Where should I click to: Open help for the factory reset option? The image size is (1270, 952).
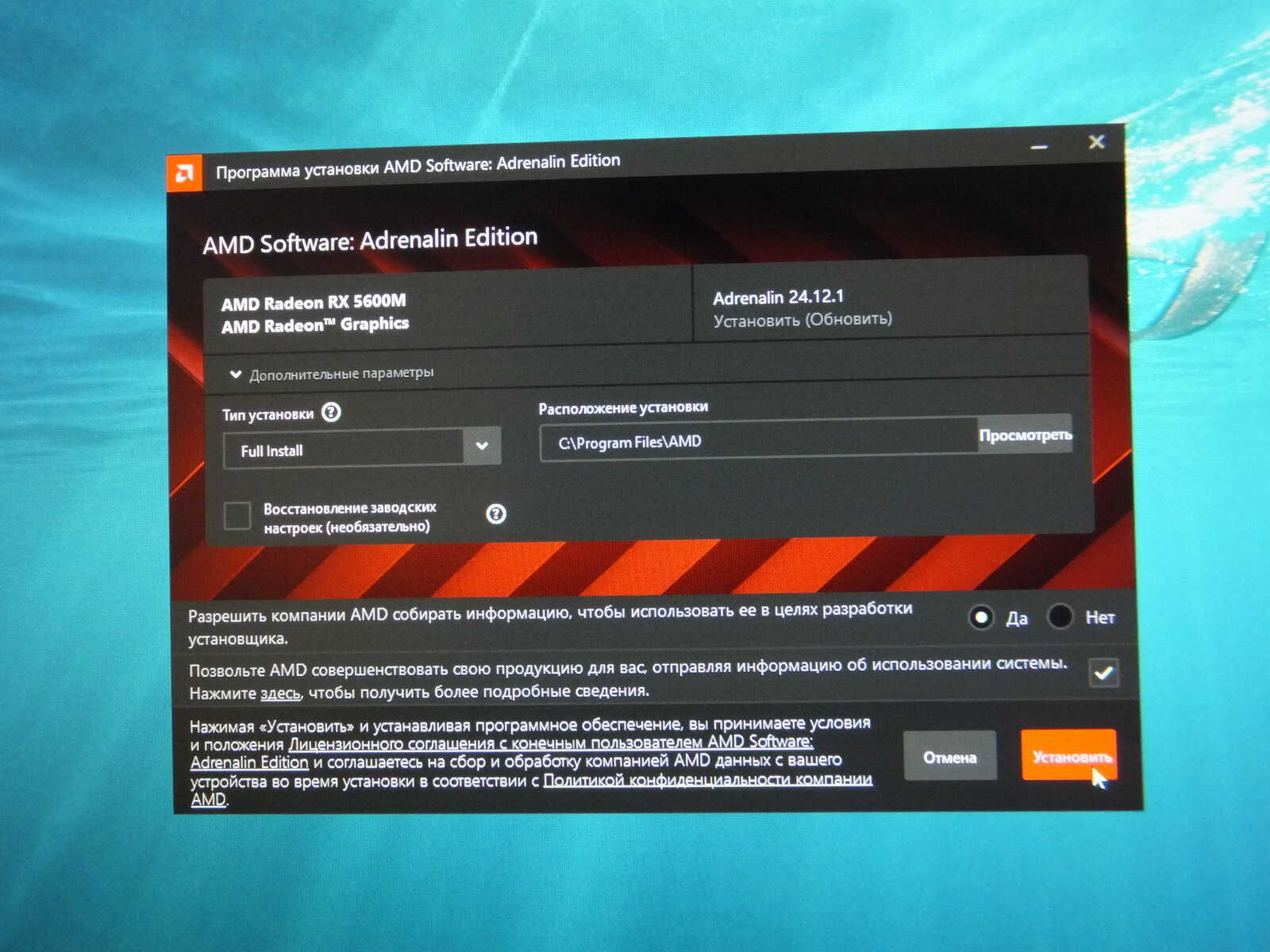tap(496, 514)
